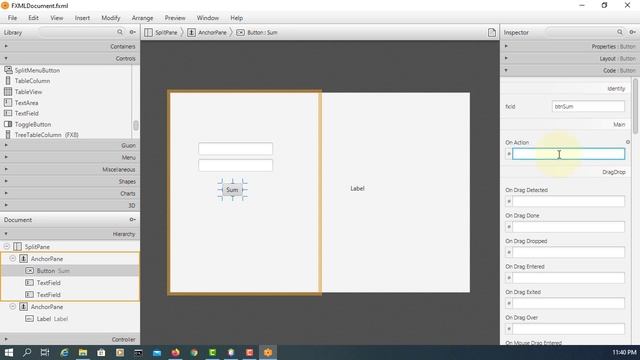Expand the Charts library section
Viewport: 640px width, 360px height.
point(70,193)
